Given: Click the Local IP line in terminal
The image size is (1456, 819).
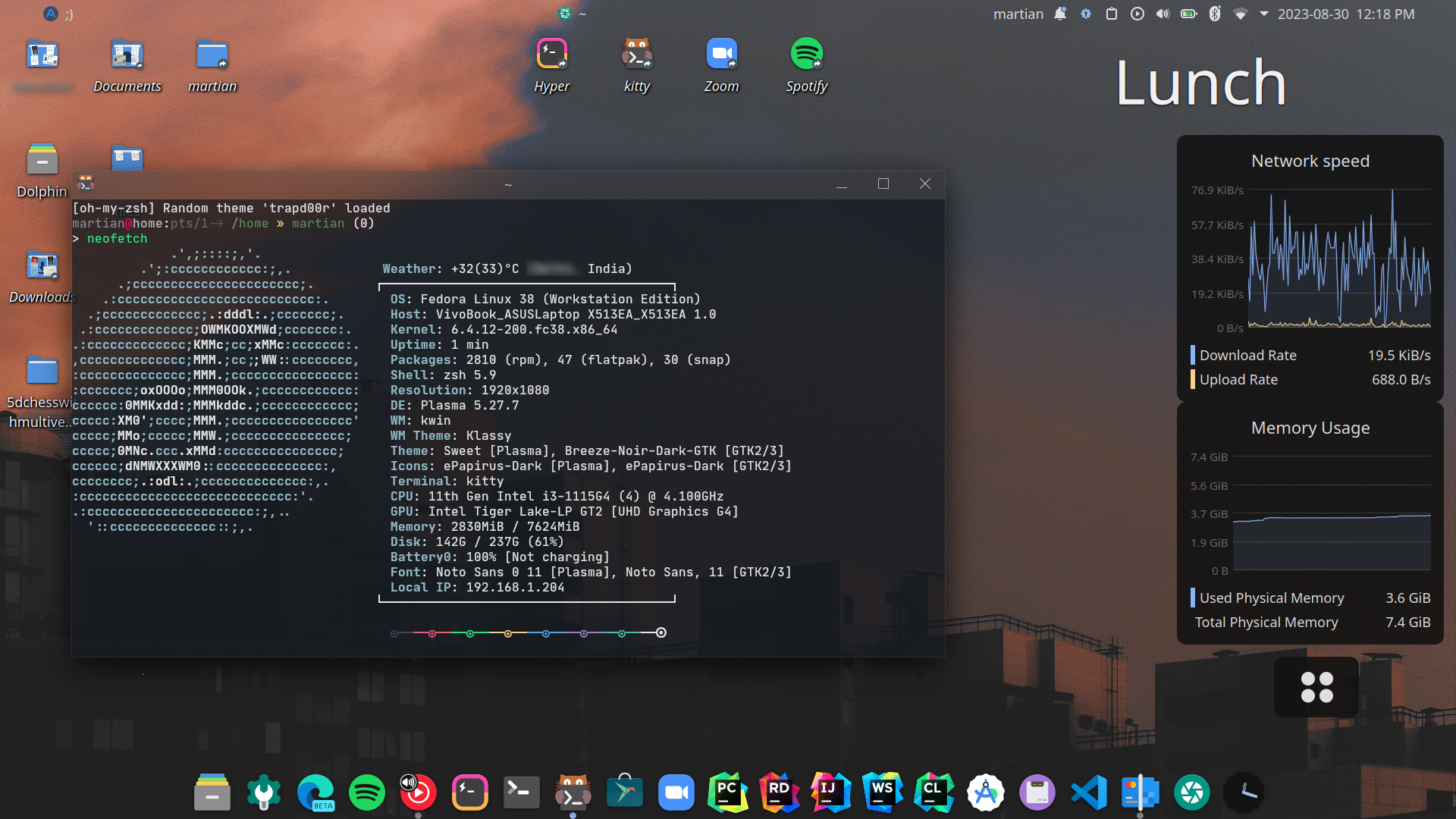Looking at the screenshot, I should (x=477, y=587).
